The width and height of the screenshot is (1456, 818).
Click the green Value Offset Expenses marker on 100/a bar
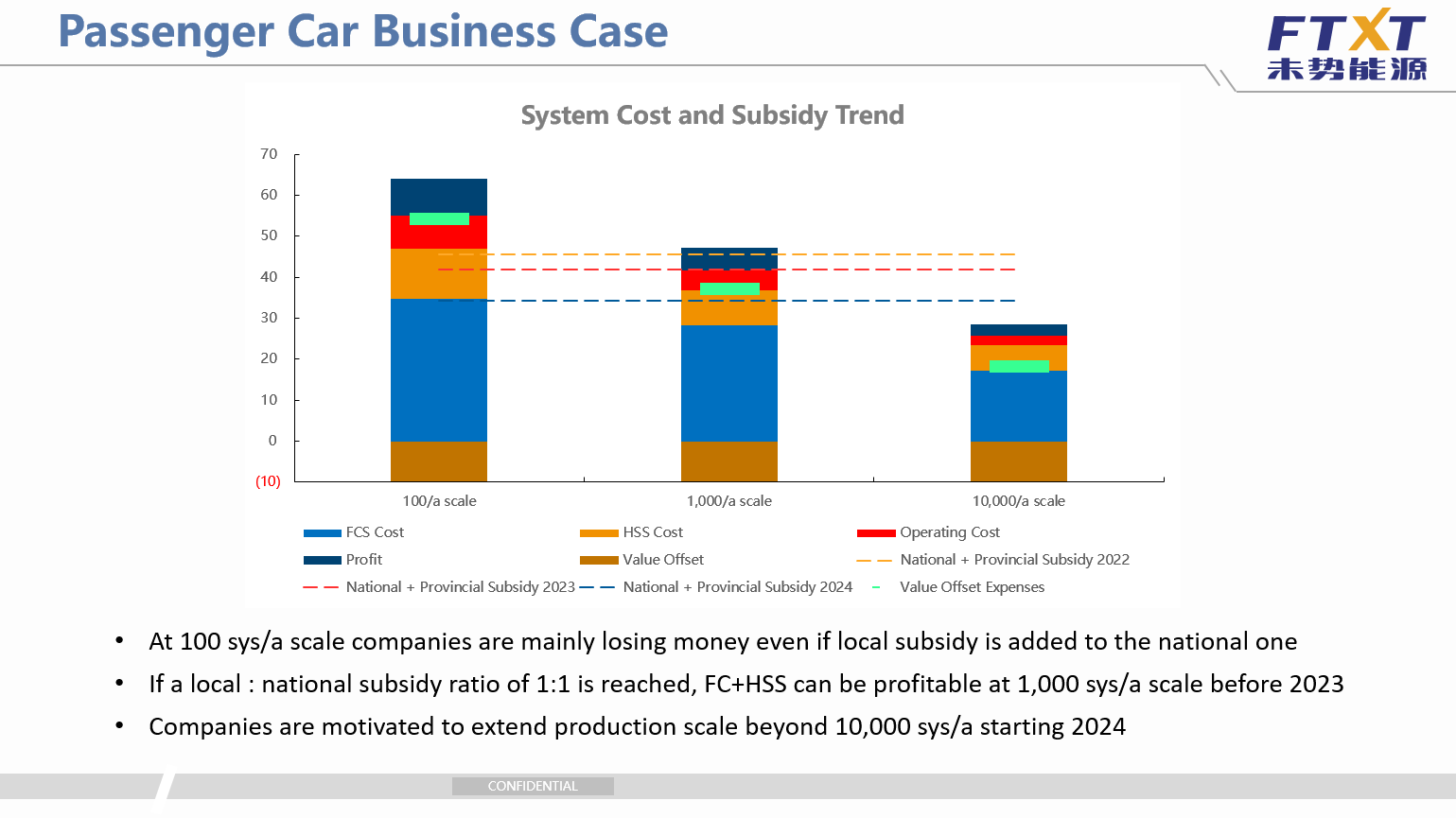pos(439,218)
